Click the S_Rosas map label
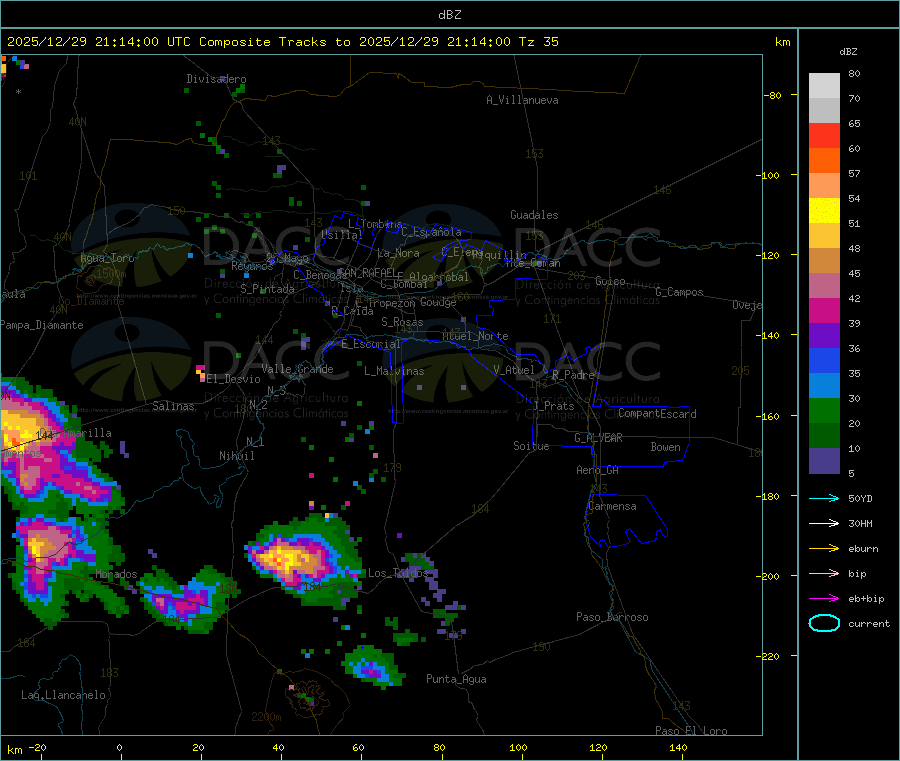900x761 pixels. (x=402, y=322)
